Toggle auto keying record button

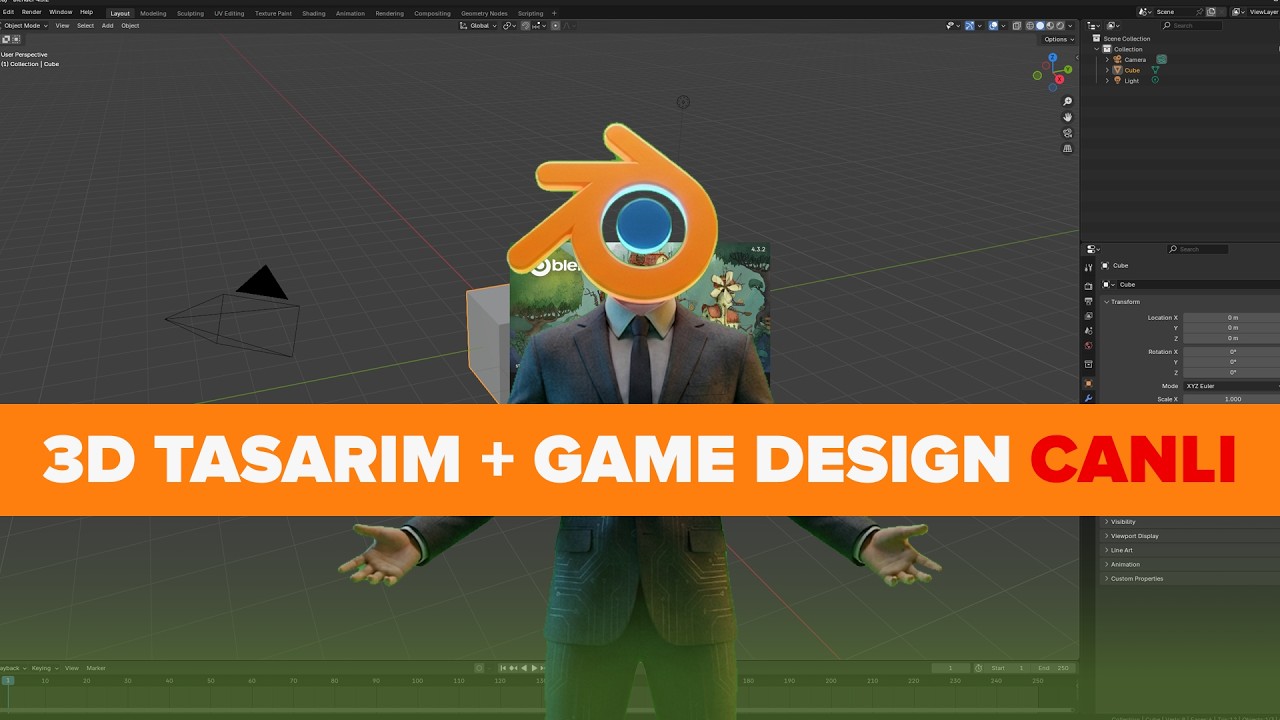[479, 668]
